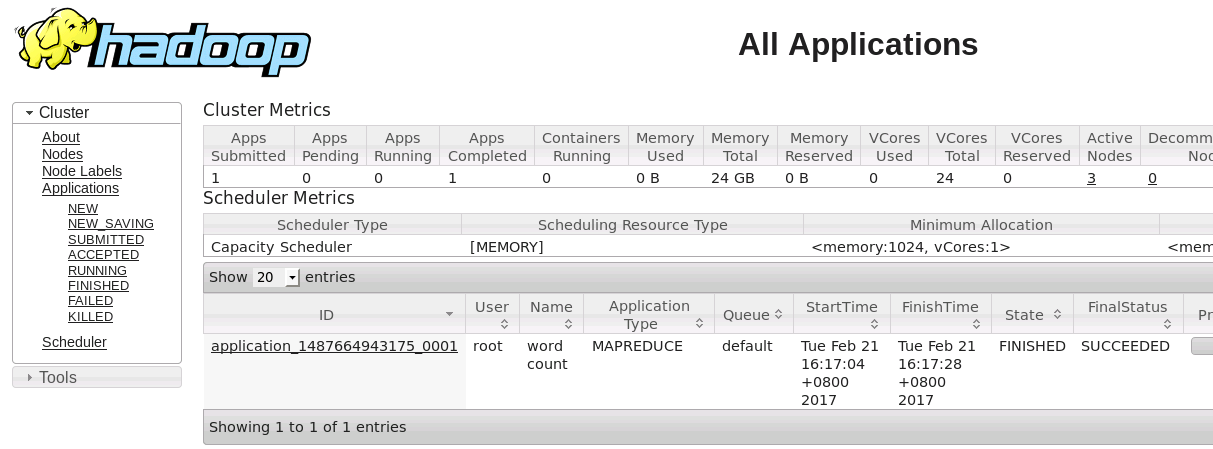Sort table by Name column

click(x=551, y=314)
